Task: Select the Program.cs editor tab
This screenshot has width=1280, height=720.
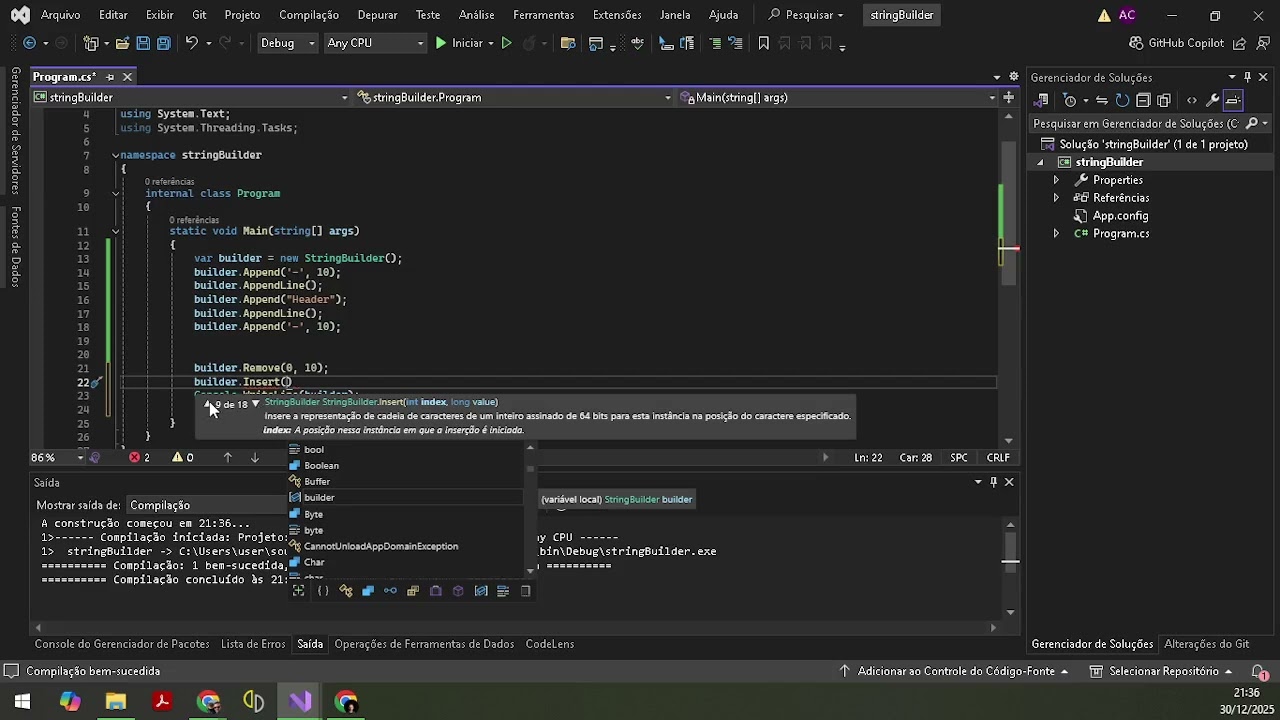Action: (x=64, y=77)
